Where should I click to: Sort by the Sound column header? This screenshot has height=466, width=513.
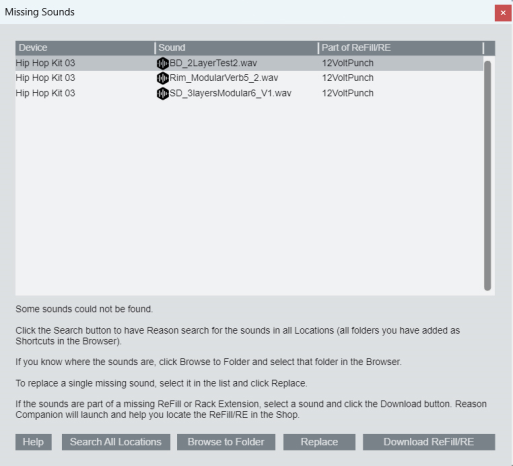click(236, 48)
